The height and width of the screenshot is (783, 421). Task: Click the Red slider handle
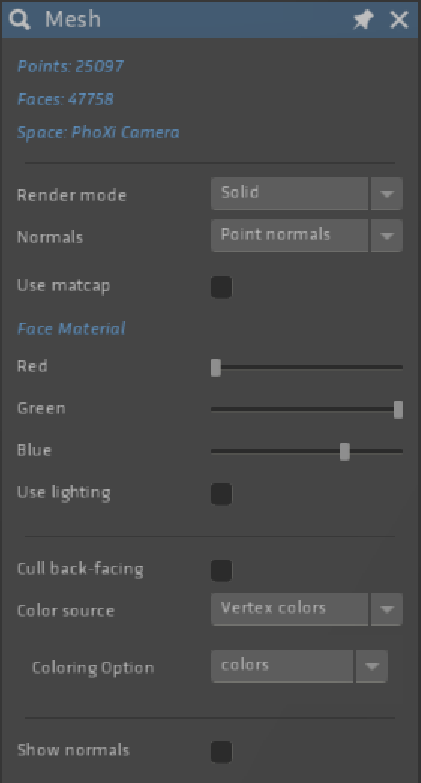pos(216,367)
